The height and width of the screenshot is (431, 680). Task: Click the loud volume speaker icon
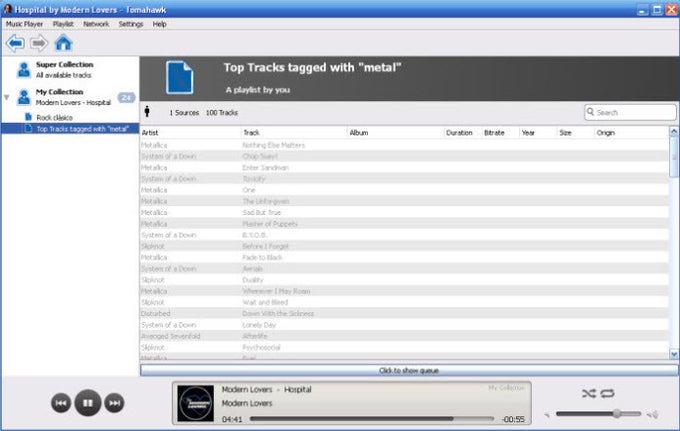tap(653, 415)
